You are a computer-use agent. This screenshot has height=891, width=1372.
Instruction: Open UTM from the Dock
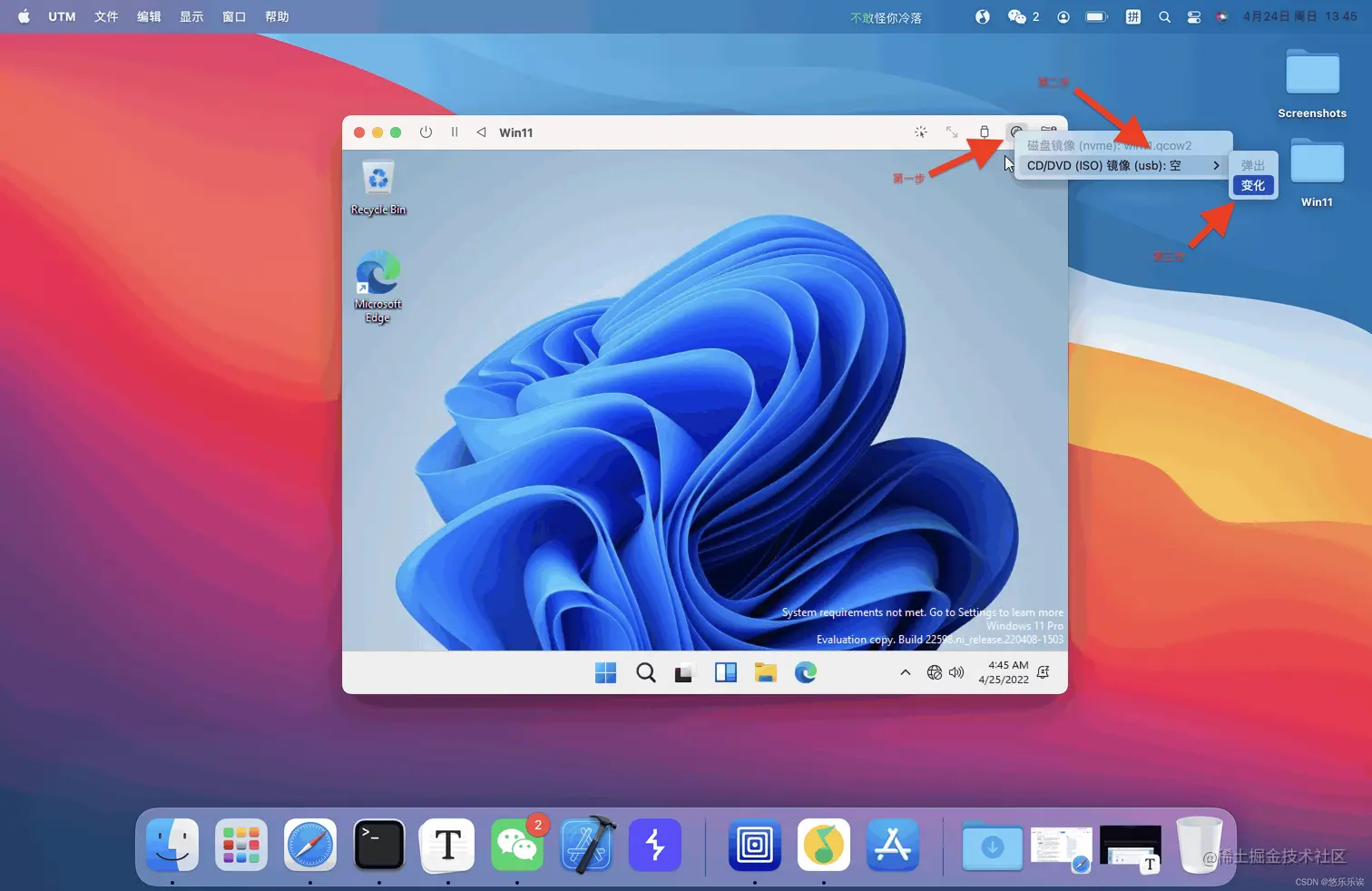[755, 845]
